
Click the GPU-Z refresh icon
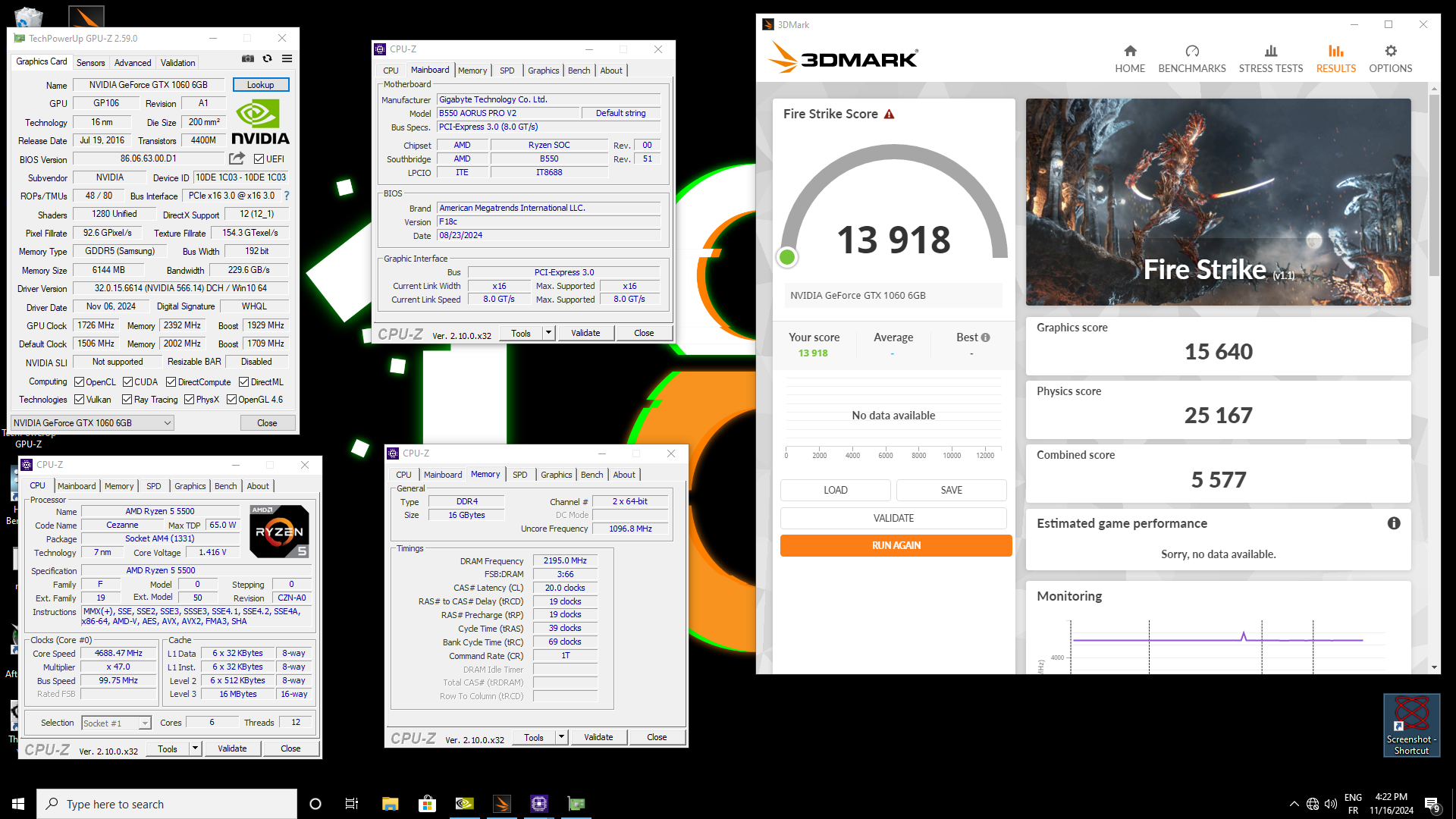tap(267, 58)
